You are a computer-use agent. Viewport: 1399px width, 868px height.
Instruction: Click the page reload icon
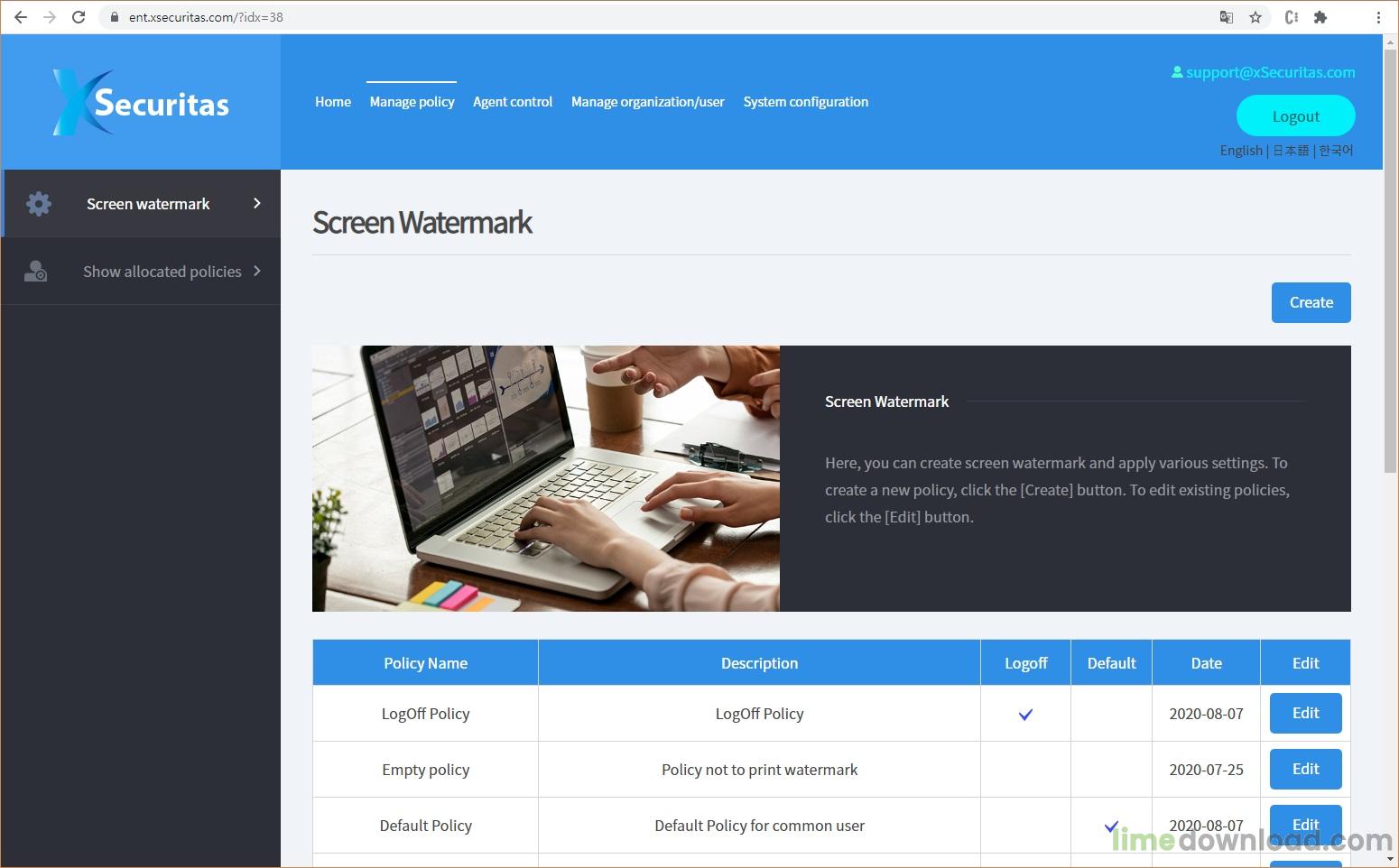point(79,16)
